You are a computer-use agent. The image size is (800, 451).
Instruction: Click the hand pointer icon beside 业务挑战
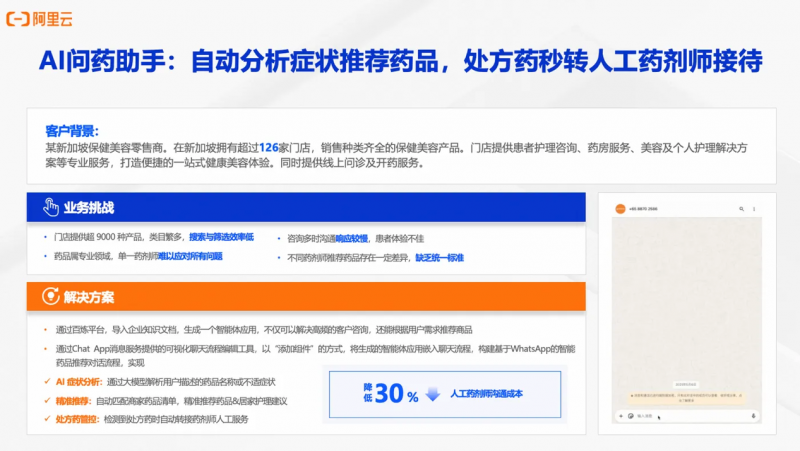click(50, 207)
